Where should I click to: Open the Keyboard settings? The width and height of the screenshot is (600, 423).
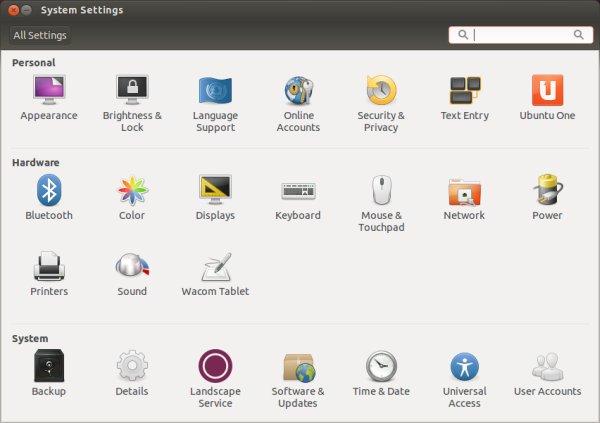298,190
